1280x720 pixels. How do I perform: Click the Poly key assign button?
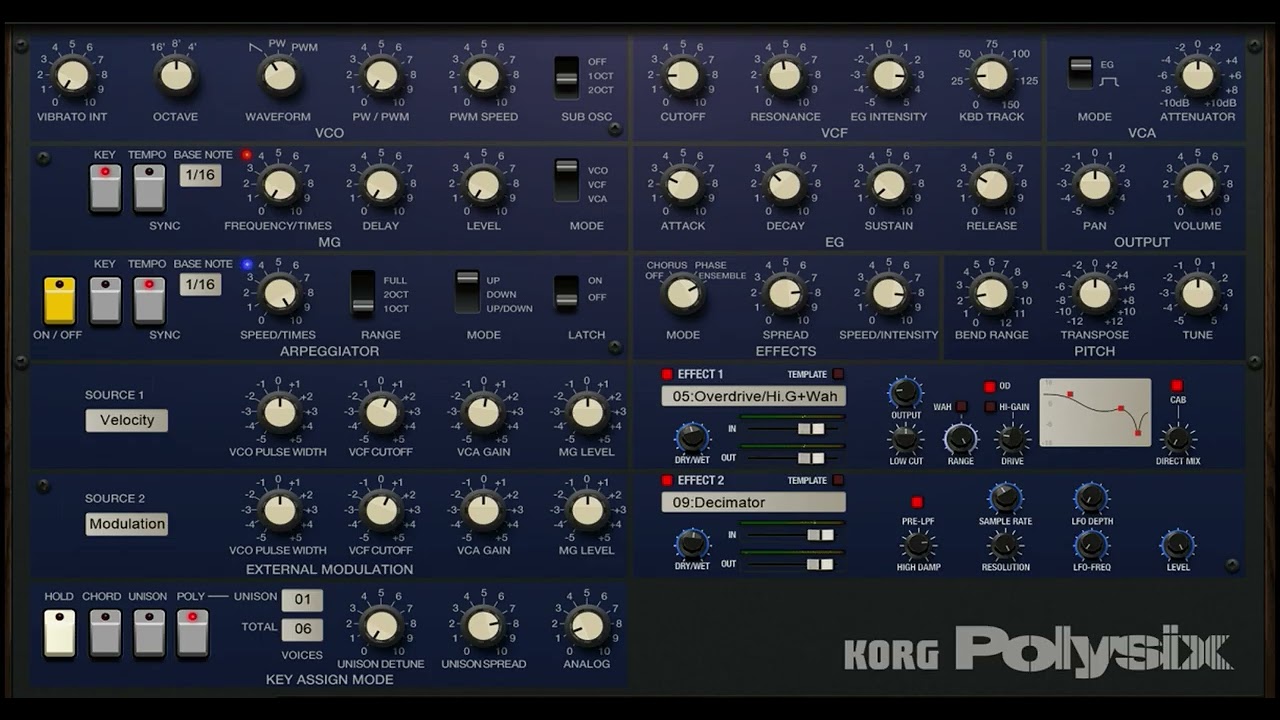pos(193,633)
